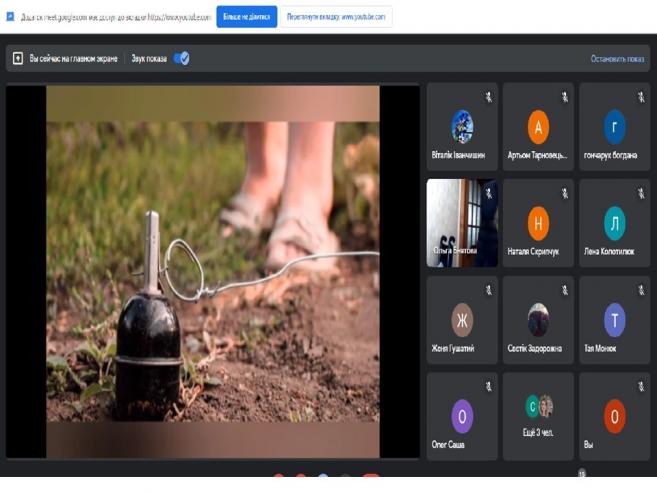657x492 pixels.
Task: Click Наталя Скрипчук's orange avatar
Action: pyautogui.click(x=538, y=223)
